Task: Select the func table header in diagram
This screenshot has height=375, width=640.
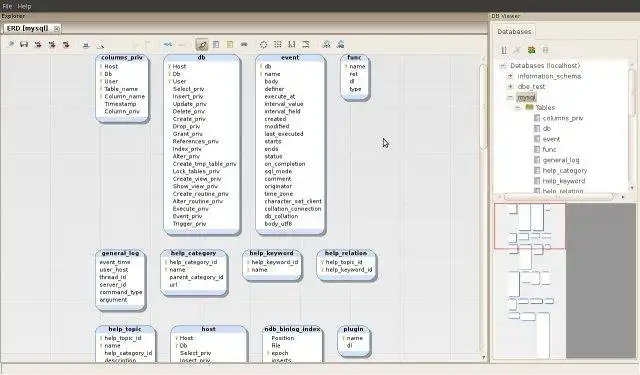Action: (x=354, y=58)
